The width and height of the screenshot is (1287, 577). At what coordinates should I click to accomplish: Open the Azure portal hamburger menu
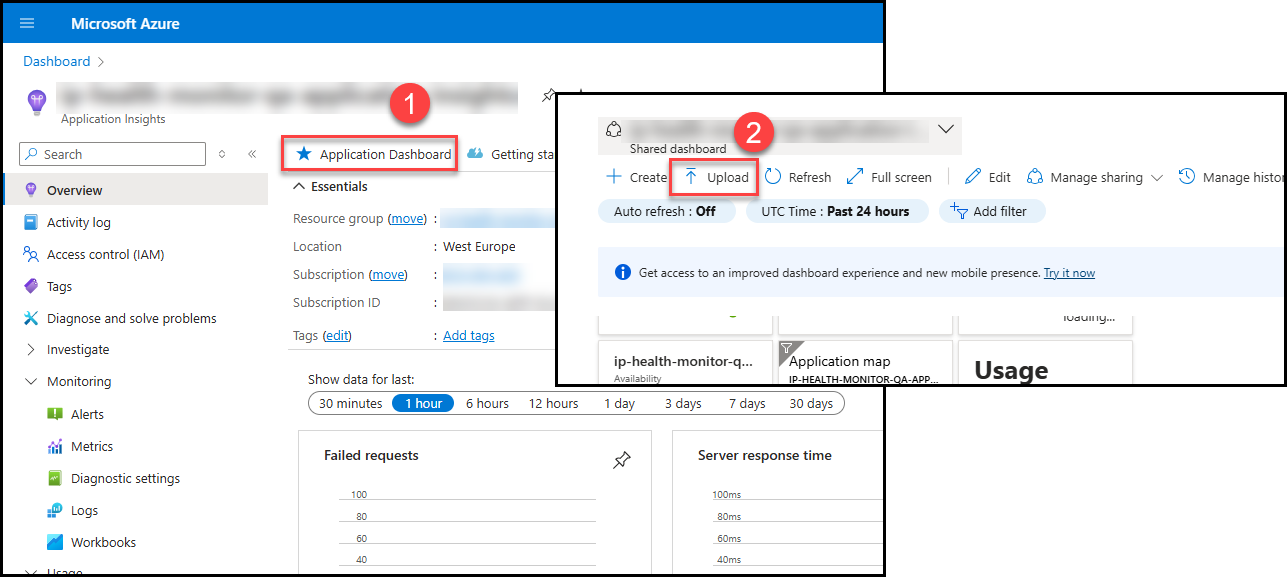27,23
